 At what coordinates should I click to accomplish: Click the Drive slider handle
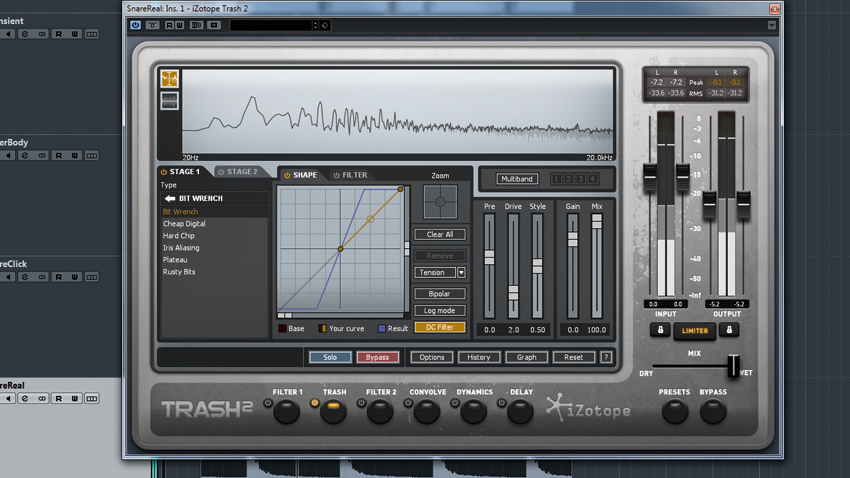(513, 293)
